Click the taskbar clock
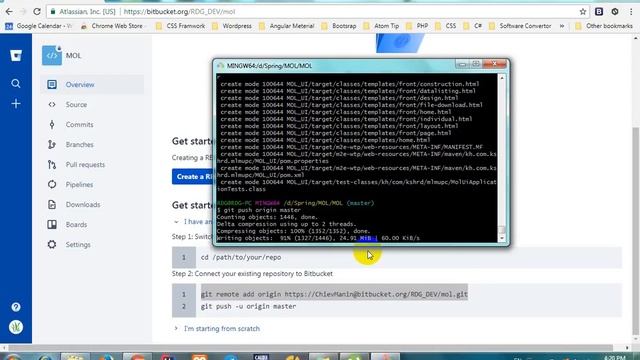This screenshot has width=640, height=360. tap(614, 358)
